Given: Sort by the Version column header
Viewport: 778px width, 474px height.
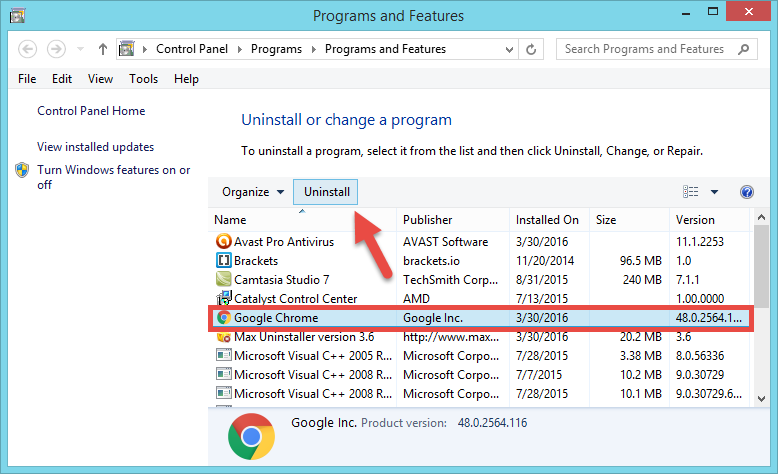Looking at the screenshot, I should (710, 220).
